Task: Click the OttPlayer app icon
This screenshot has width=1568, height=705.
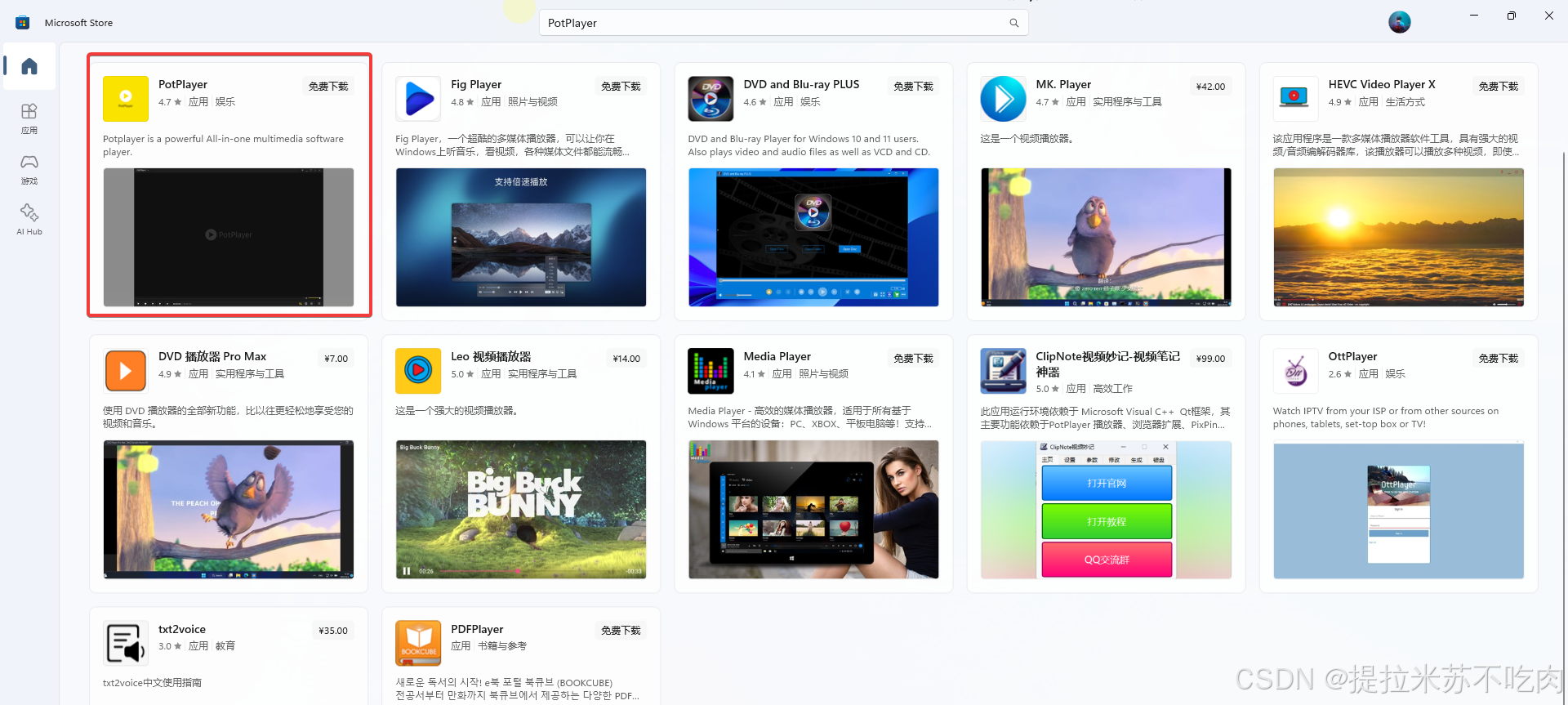Action: [x=1295, y=371]
